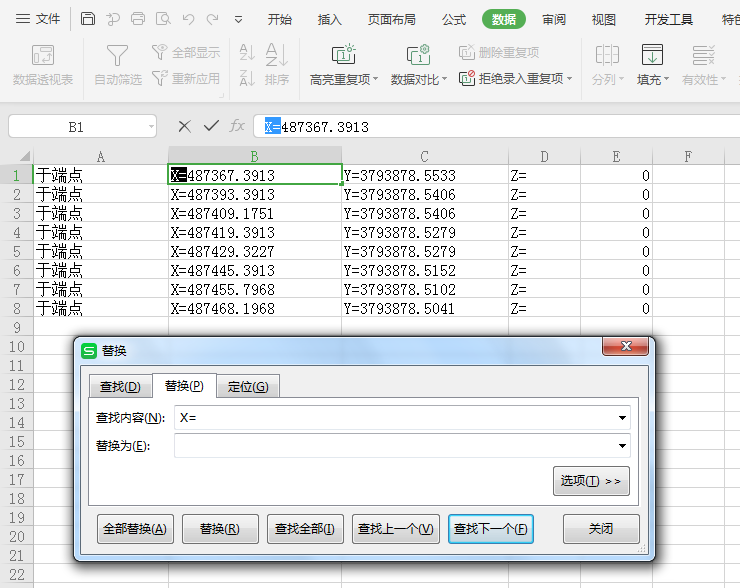
Task: Click 重新应用 filter option
Action: coord(186,78)
